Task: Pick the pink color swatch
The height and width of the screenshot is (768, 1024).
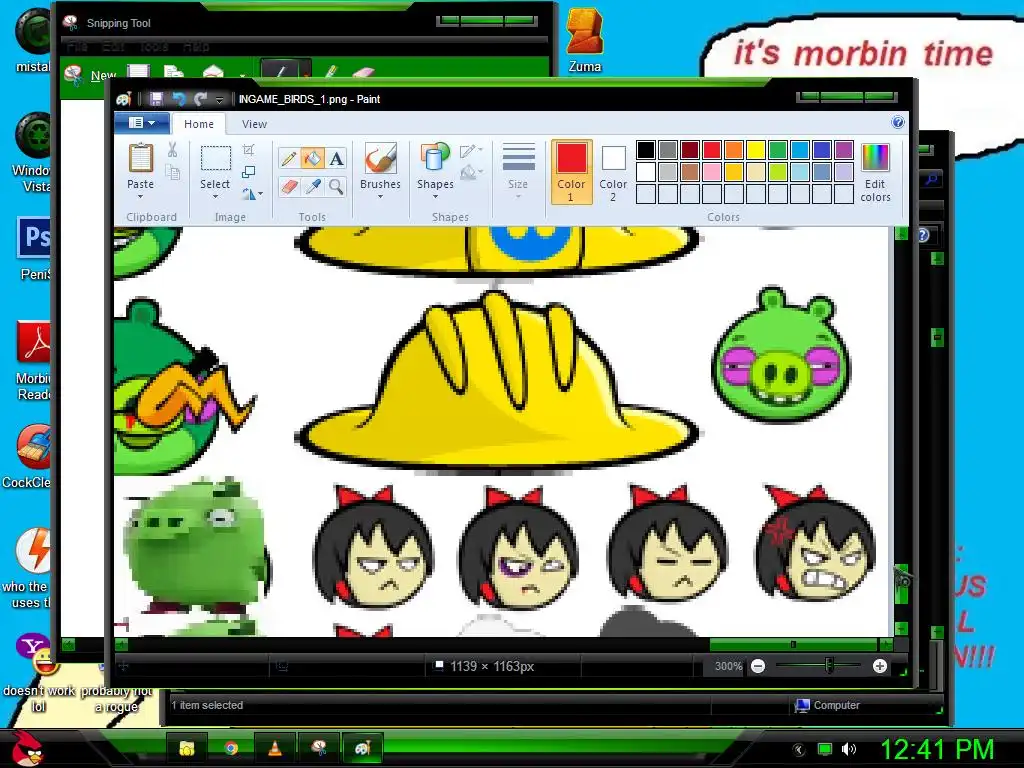Action: [x=712, y=172]
